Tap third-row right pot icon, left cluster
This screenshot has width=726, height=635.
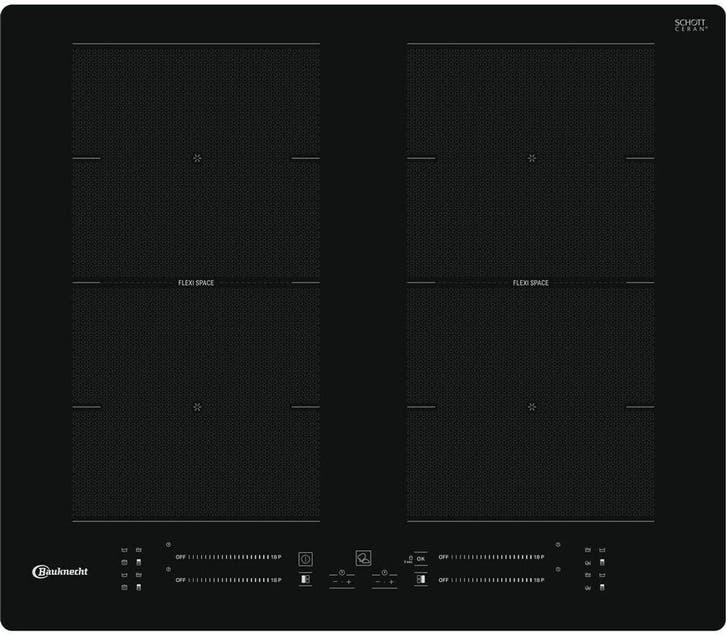pyautogui.click(x=139, y=575)
